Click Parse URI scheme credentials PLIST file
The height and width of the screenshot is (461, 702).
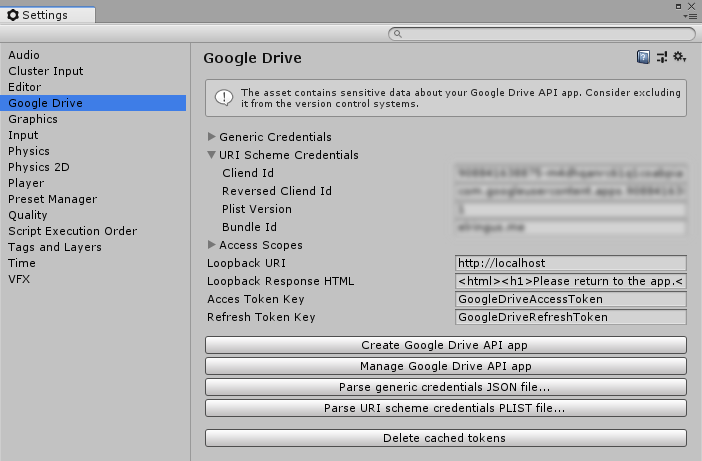[445, 408]
